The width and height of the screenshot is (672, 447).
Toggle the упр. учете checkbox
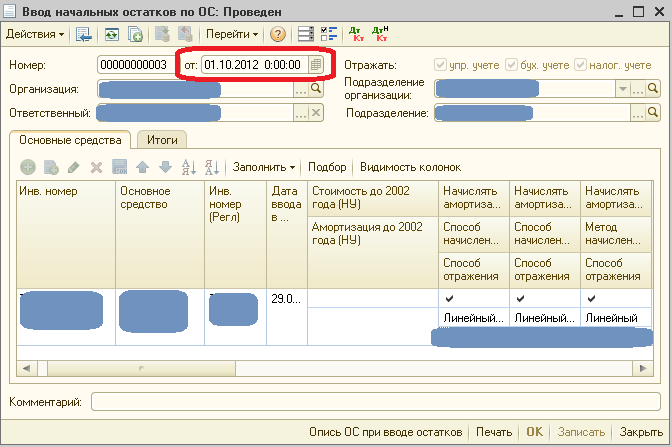click(x=440, y=65)
